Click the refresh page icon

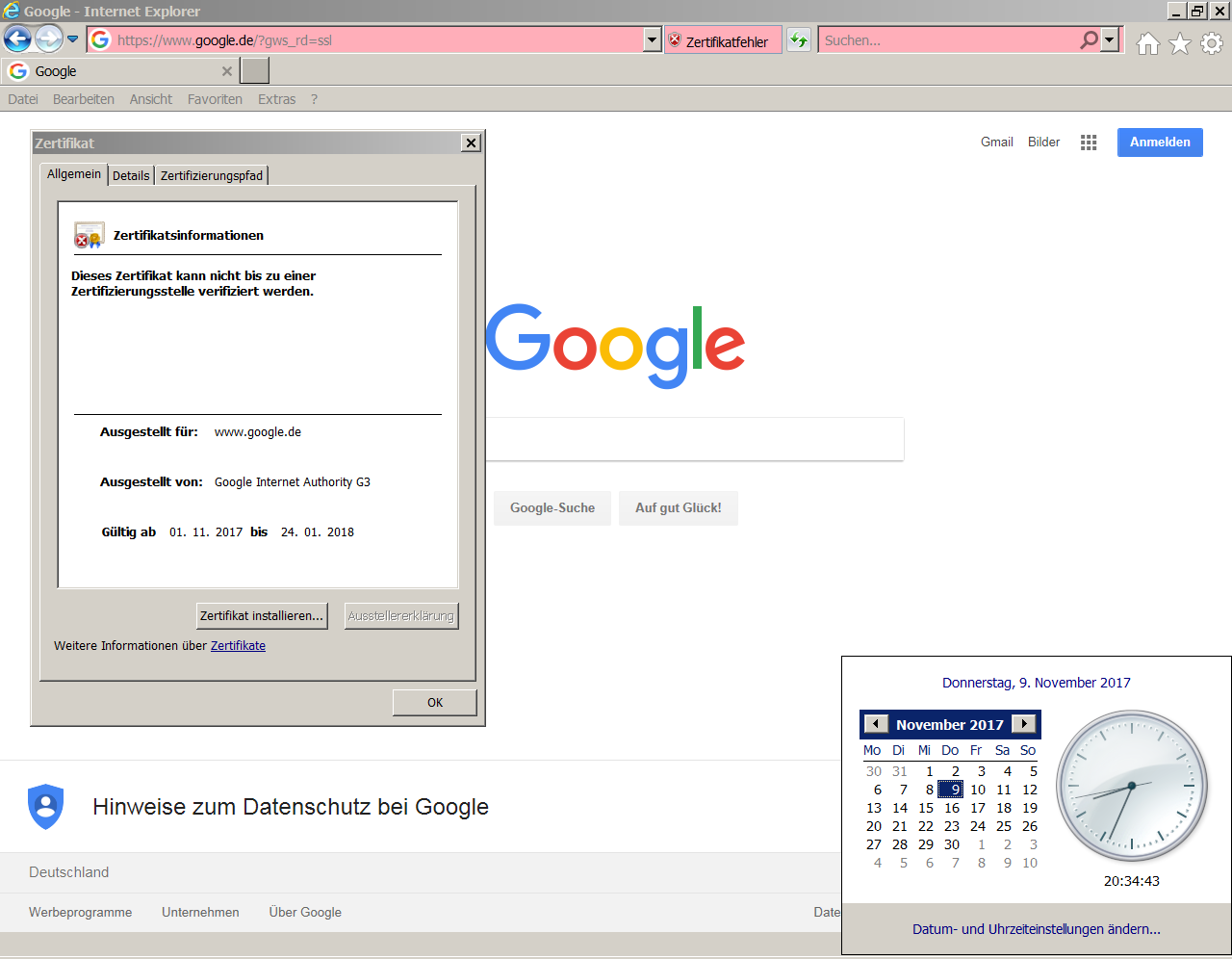click(x=799, y=40)
